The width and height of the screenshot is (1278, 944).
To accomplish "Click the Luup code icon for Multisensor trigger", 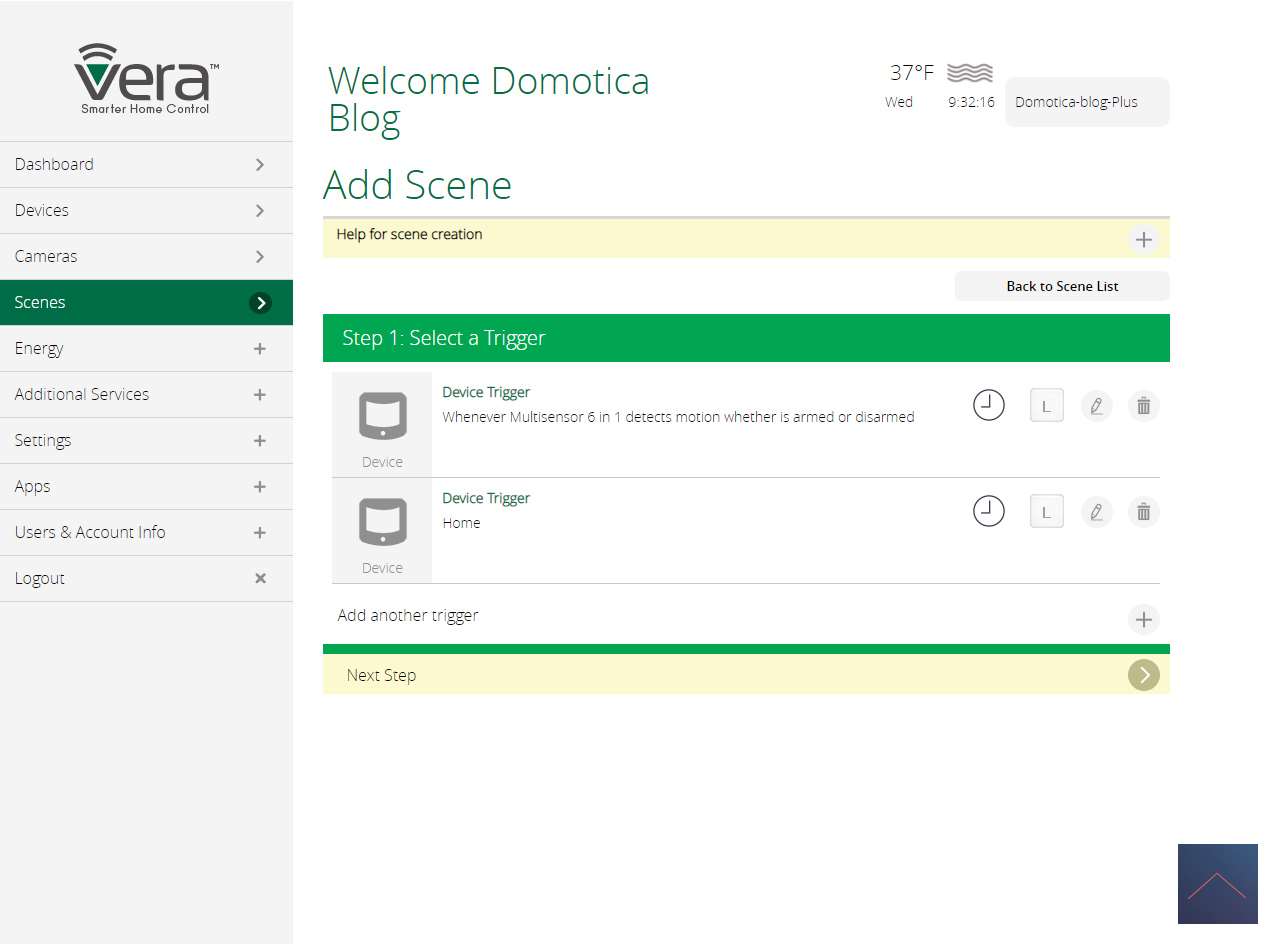I will tap(1046, 406).
